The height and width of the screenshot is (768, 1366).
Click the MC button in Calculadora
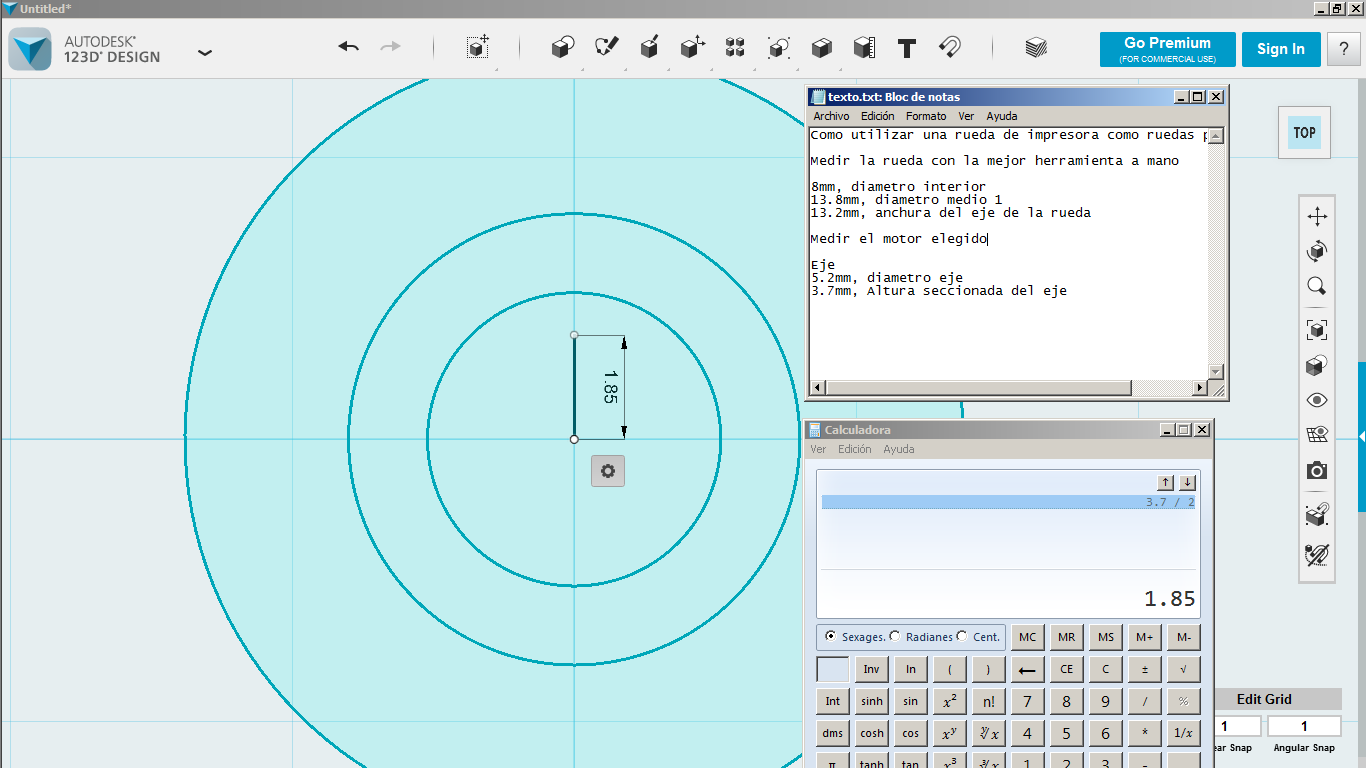1027,637
